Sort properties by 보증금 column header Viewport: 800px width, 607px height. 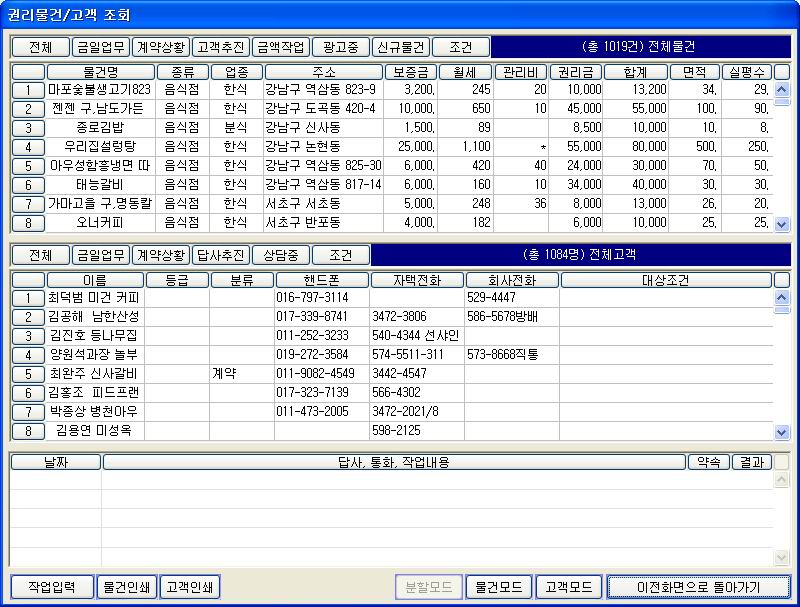click(x=411, y=72)
